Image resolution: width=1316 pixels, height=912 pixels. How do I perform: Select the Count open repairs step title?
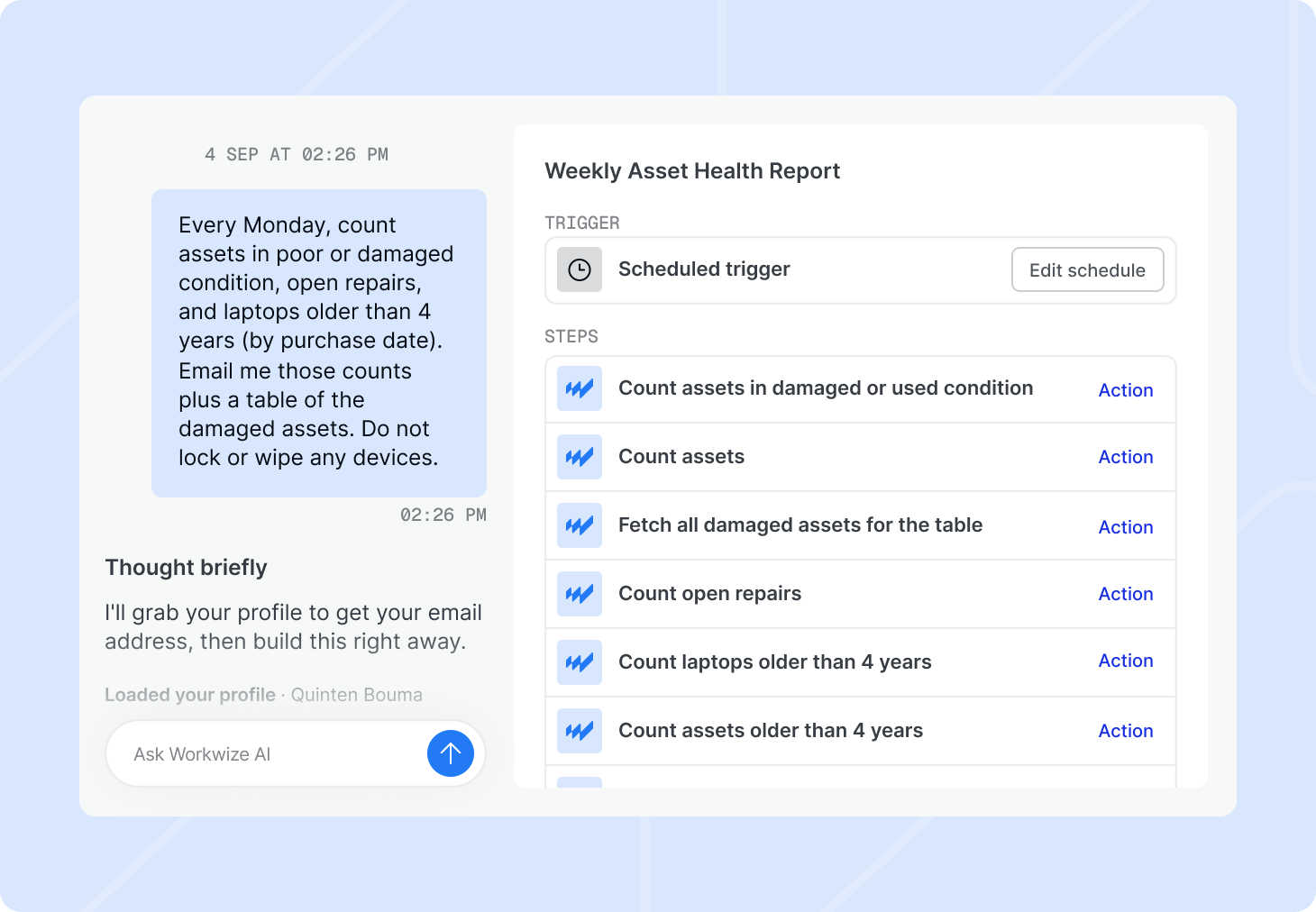pos(709,594)
